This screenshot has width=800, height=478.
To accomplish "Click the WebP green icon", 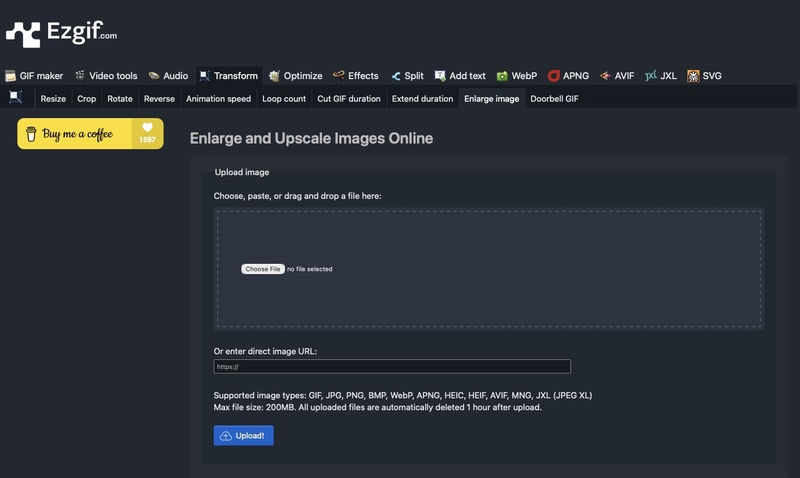I will pos(502,76).
